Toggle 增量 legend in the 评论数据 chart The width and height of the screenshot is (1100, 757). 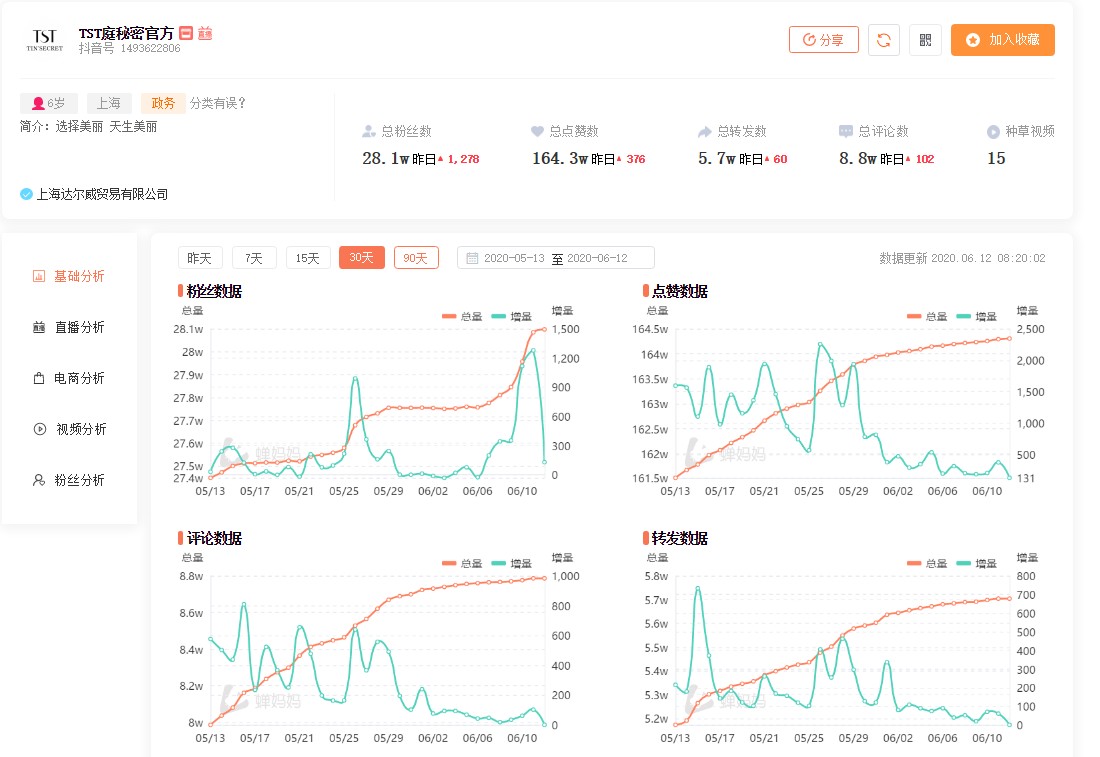[512, 563]
